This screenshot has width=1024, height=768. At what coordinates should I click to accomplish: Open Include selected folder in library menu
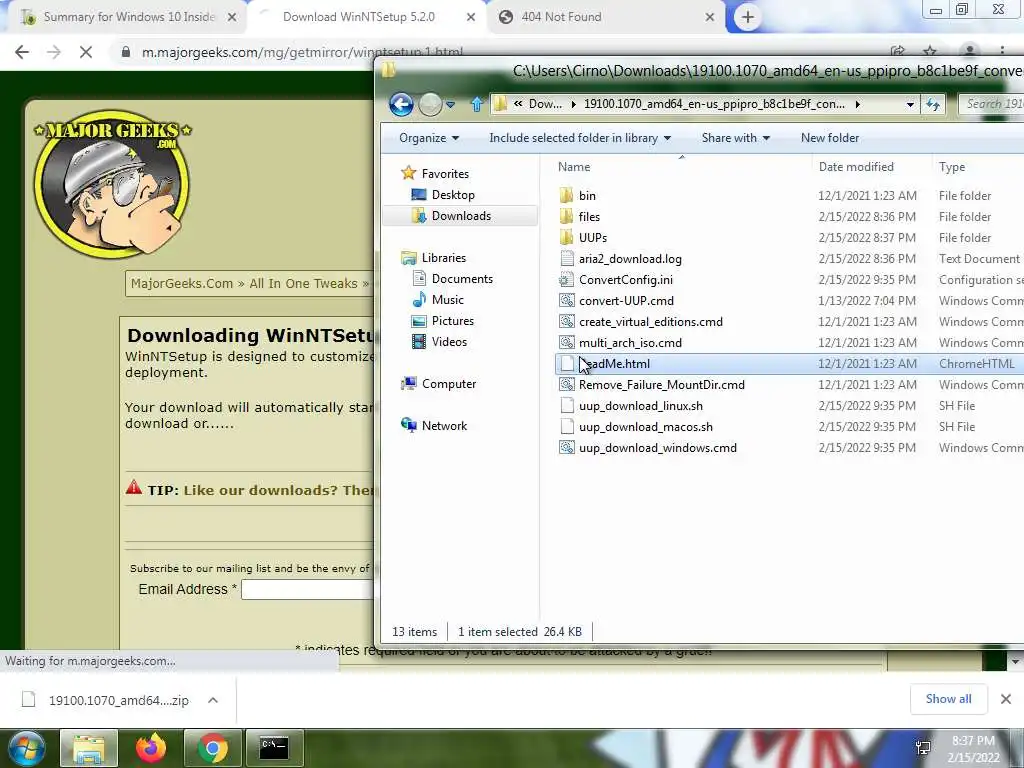[580, 138]
